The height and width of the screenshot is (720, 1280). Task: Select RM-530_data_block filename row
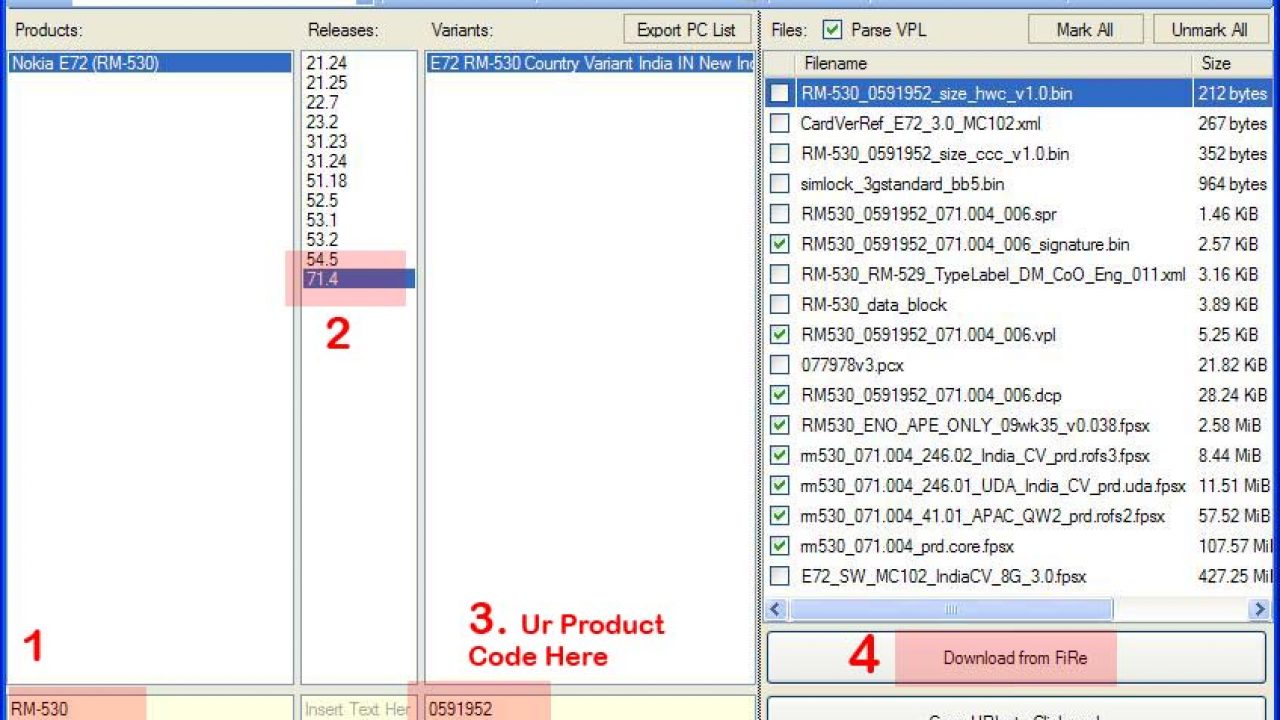(x=874, y=304)
